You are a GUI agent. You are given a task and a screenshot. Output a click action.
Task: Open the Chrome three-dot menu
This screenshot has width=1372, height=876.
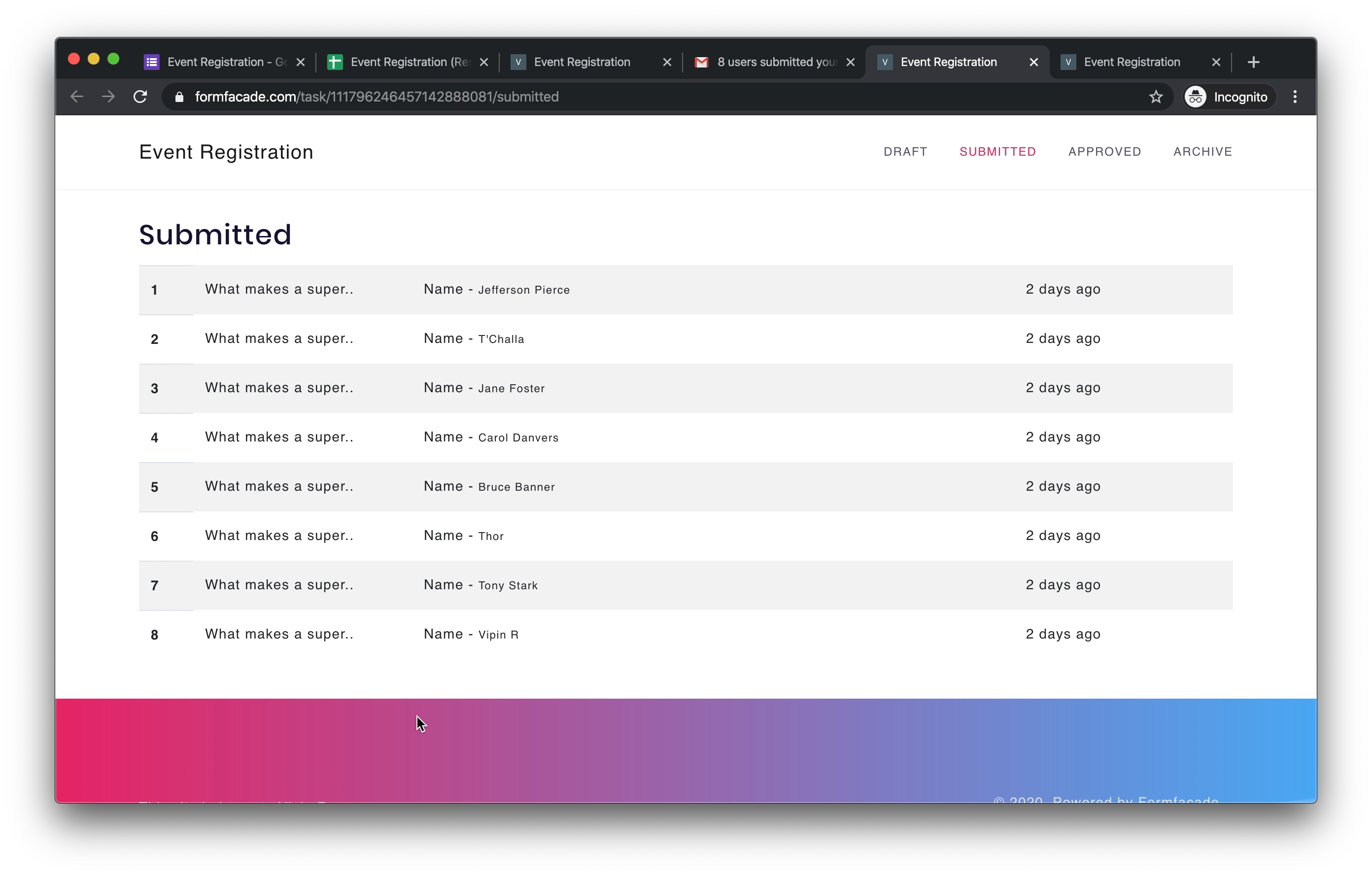pyautogui.click(x=1295, y=96)
